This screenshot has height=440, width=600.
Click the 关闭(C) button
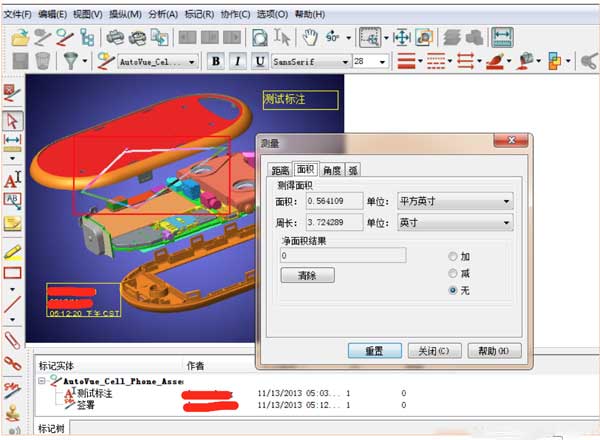pyautogui.click(x=434, y=350)
